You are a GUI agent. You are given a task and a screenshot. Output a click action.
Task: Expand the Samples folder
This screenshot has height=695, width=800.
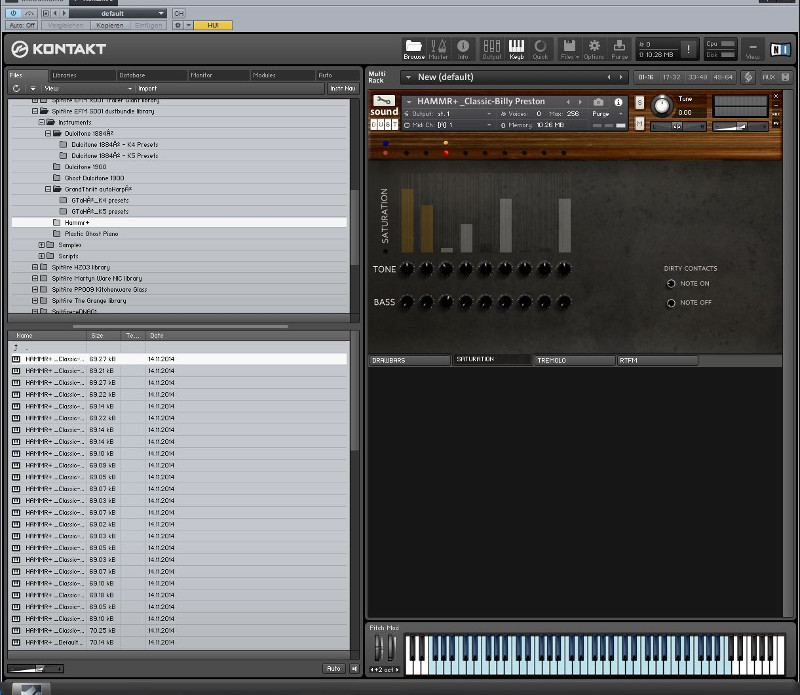[42, 245]
